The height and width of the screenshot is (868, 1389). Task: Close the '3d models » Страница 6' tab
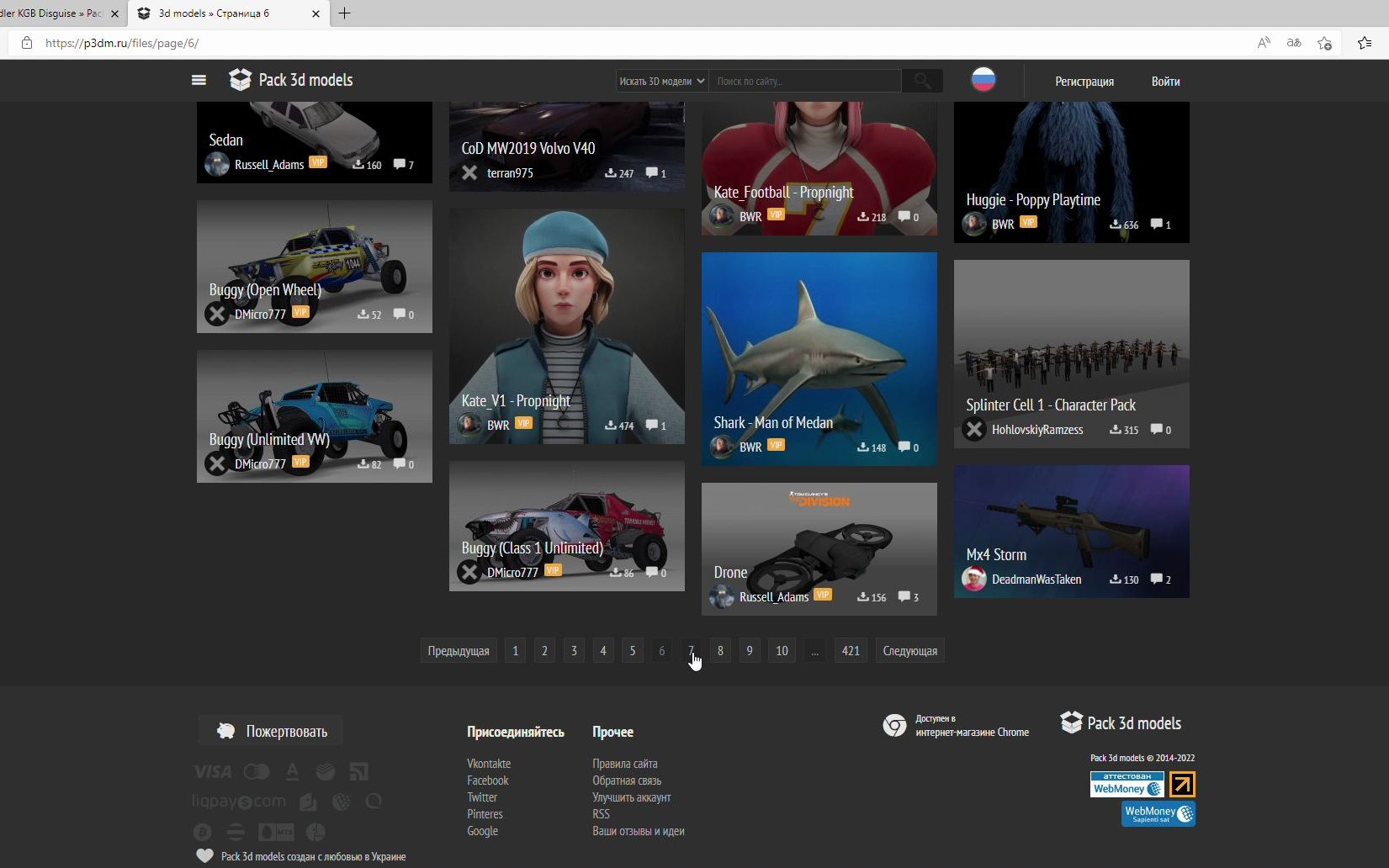pos(316,13)
